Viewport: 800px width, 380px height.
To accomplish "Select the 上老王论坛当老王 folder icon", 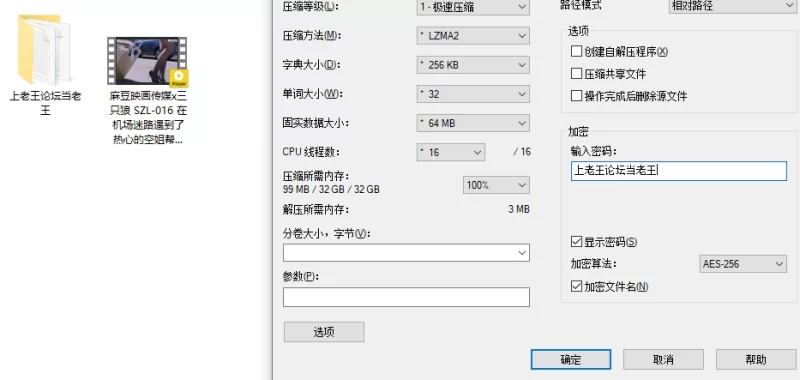I will (x=43, y=49).
